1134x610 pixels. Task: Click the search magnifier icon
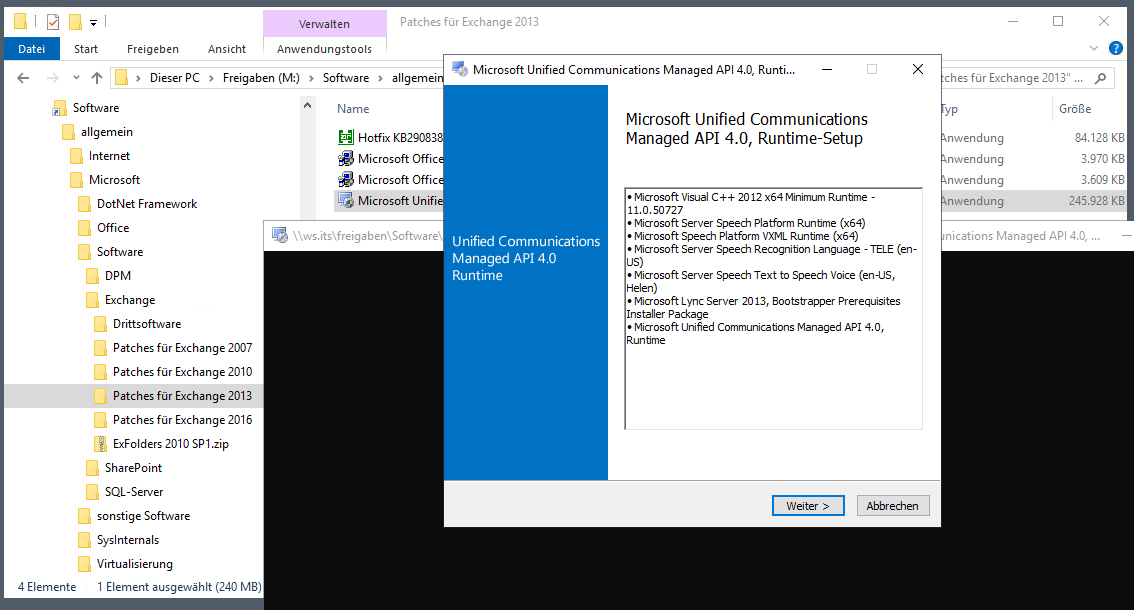click(x=1100, y=77)
